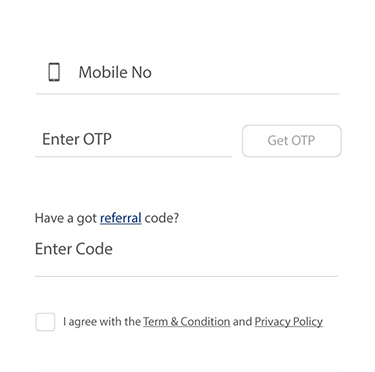
Task: Click the 'I agree with the' label
Action: tap(102, 322)
